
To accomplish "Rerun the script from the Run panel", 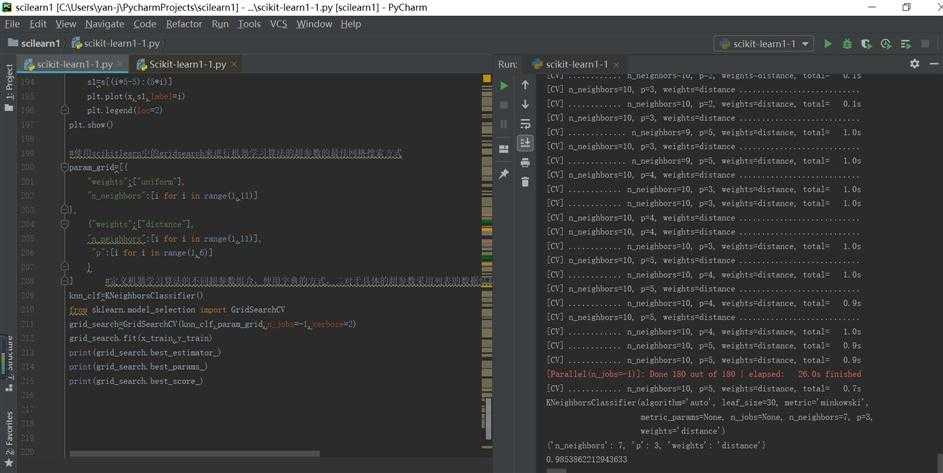I will 504,86.
